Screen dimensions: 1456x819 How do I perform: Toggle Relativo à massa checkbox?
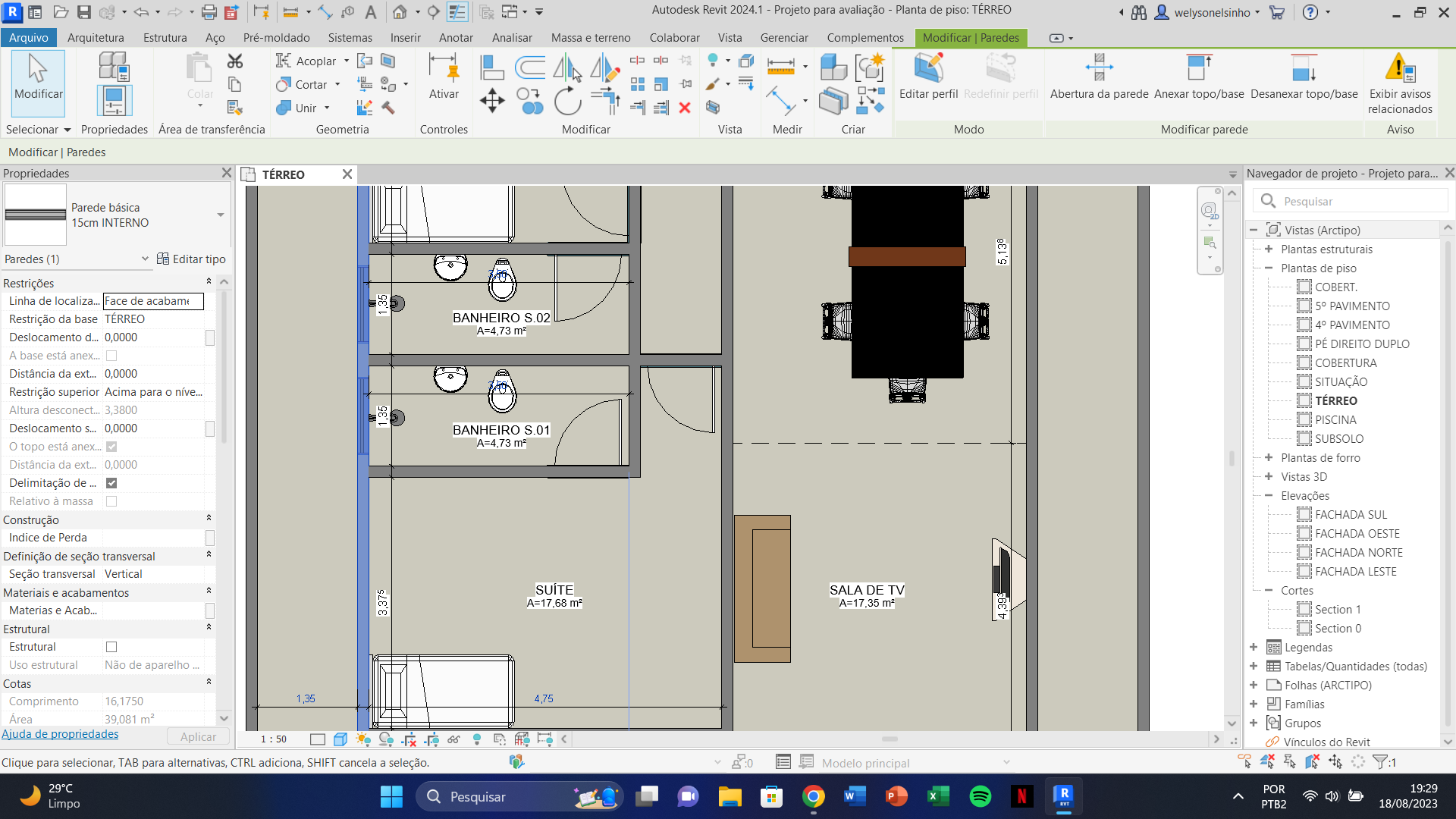click(111, 501)
